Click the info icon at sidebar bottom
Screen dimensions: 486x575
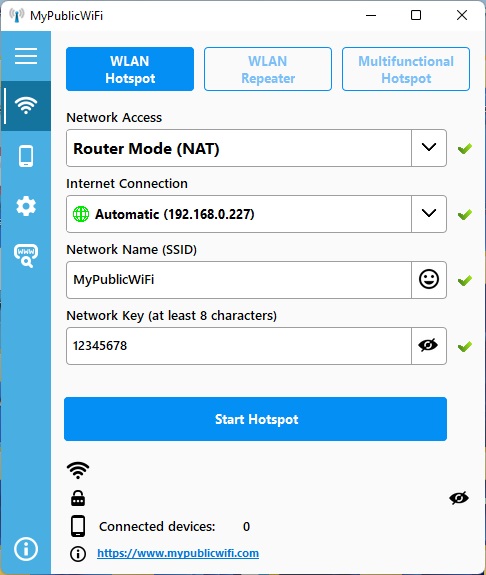26,549
